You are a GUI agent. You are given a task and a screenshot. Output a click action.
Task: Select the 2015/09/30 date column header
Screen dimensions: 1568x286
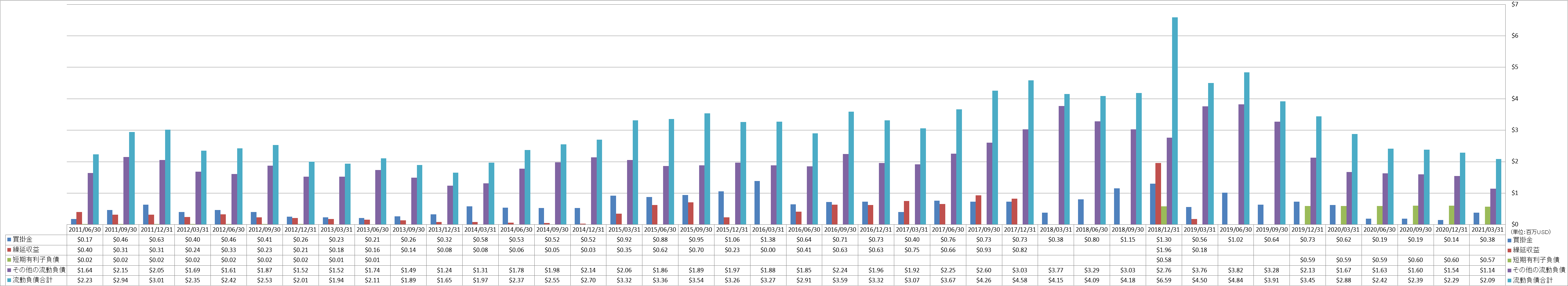point(696,229)
